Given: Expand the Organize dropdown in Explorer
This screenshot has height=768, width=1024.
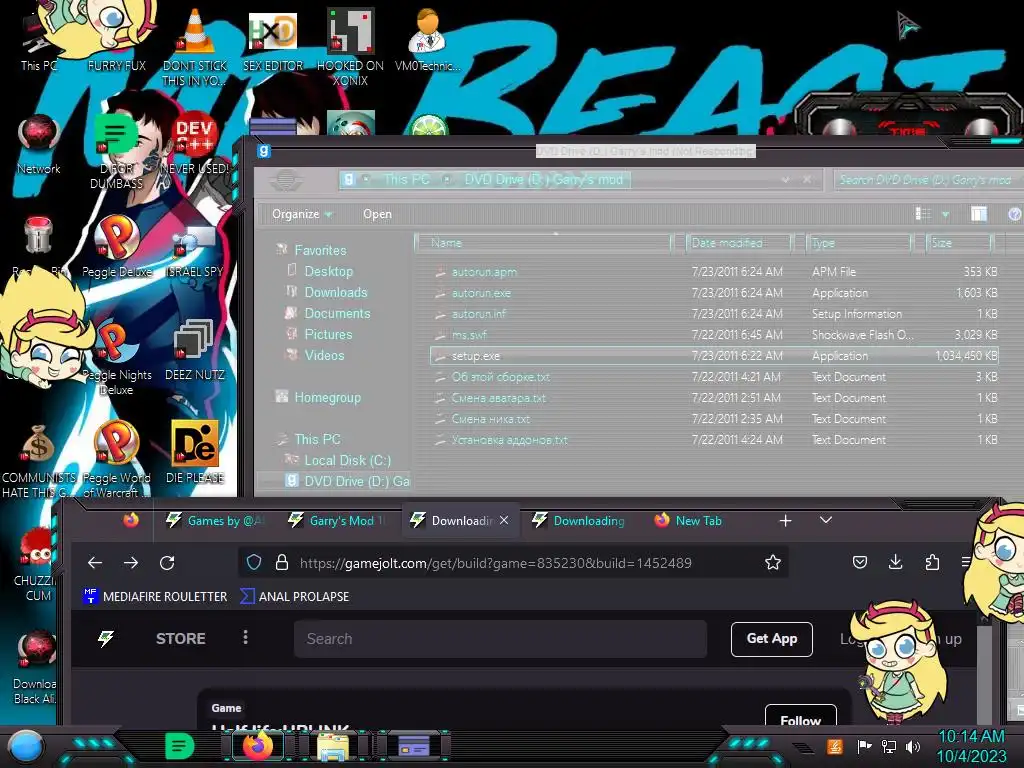Looking at the screenshot, I should click(302, 214).
